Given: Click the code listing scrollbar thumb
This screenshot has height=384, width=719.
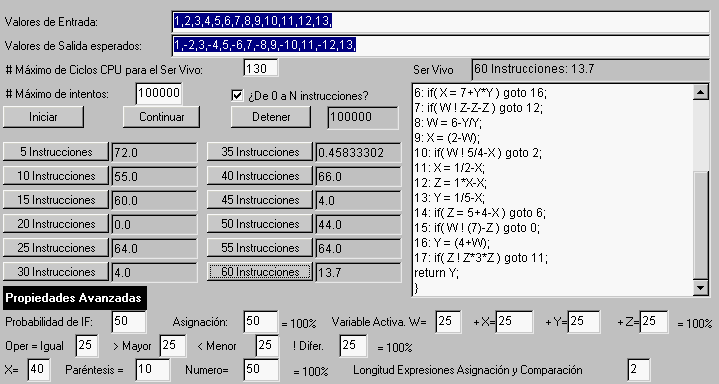Looking at the screenshot, I should [701, 225].
